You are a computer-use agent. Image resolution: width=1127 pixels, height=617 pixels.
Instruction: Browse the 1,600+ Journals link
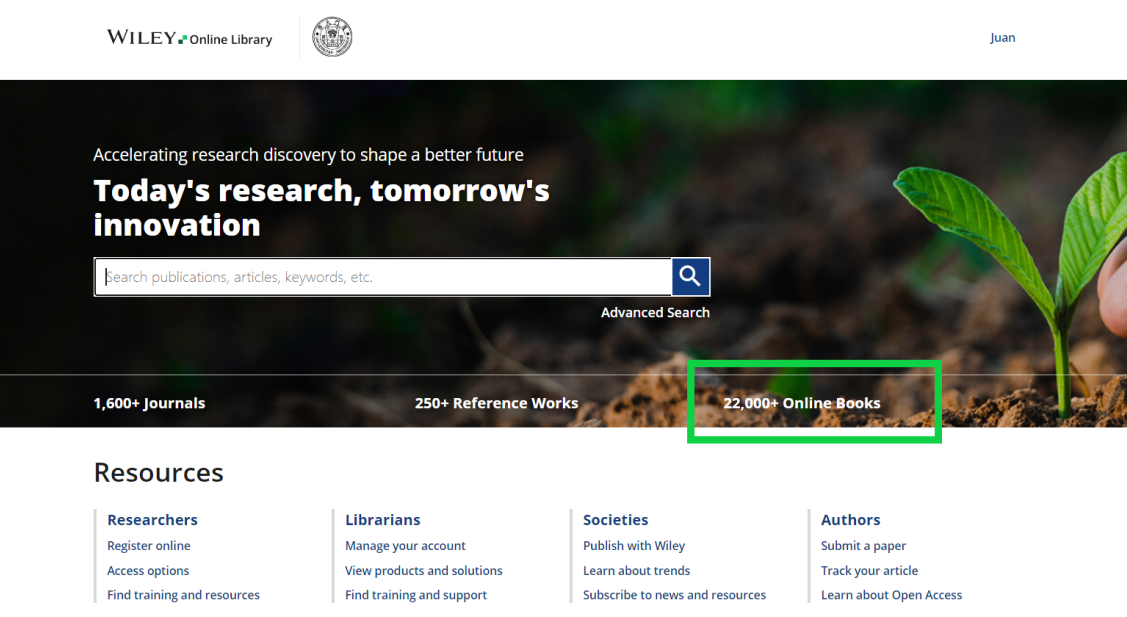(x=149, y=403)
